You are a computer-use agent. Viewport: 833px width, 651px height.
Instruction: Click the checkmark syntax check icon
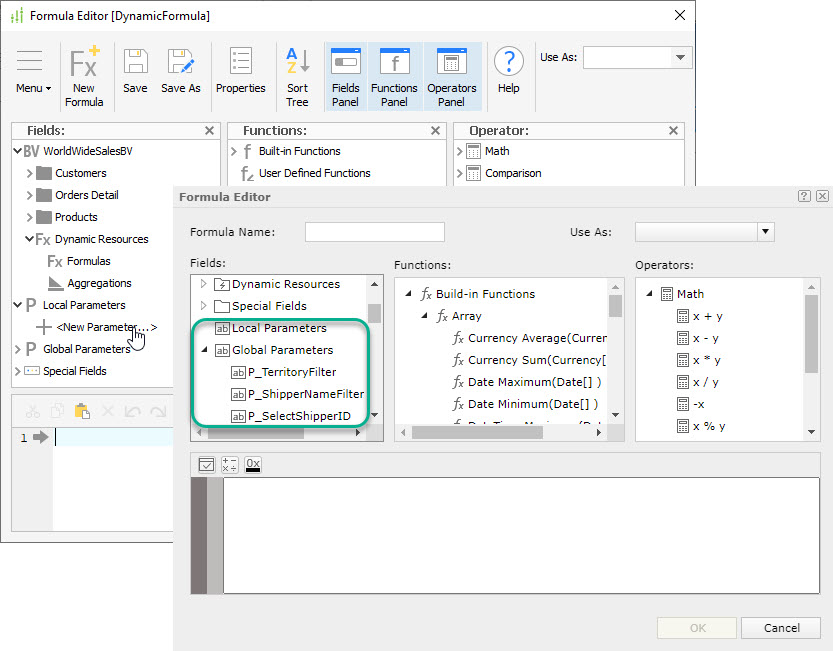206,464
